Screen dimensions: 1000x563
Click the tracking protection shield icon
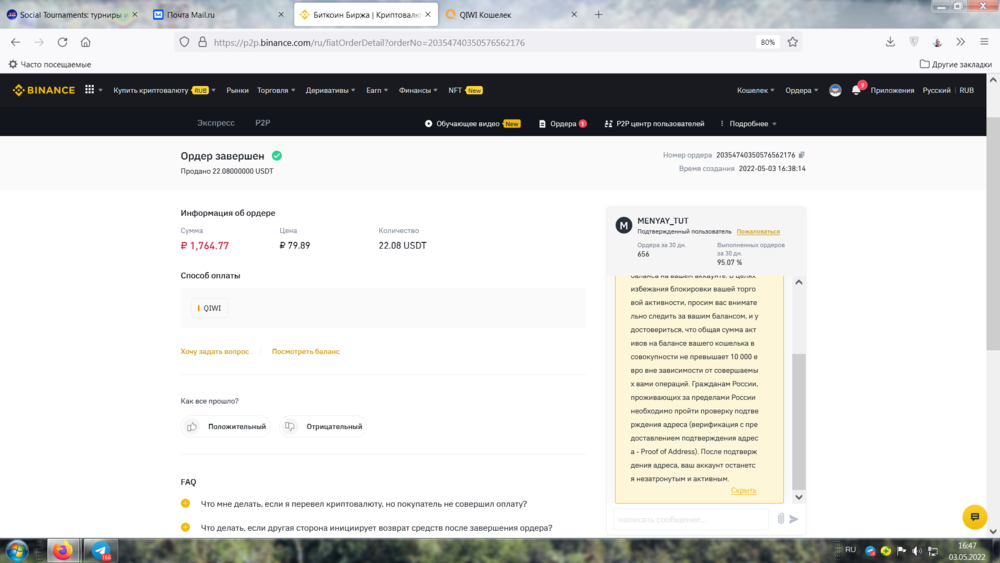click(184, 42)
